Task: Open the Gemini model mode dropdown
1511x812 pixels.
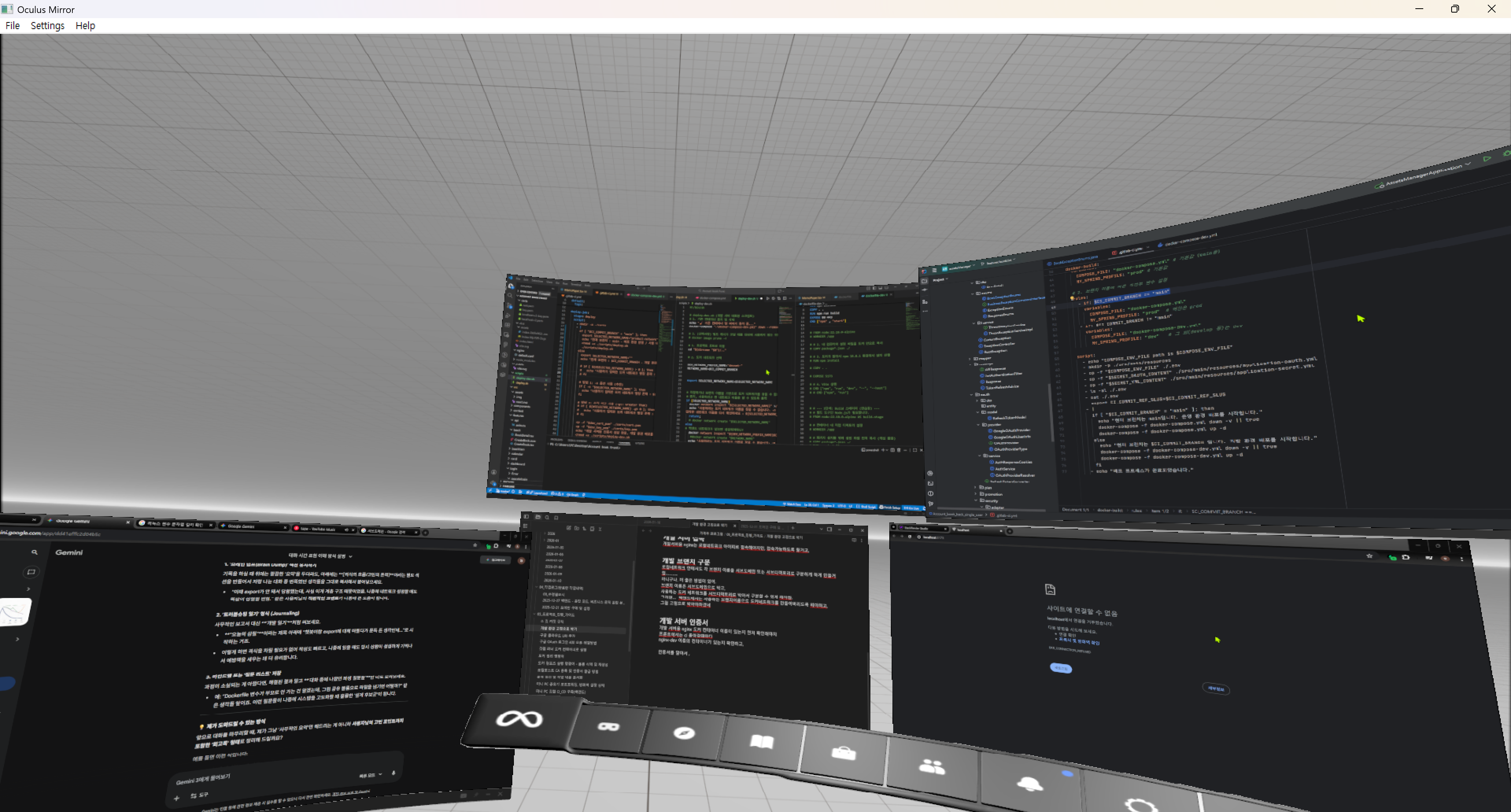Action: [x=370, y=775]
